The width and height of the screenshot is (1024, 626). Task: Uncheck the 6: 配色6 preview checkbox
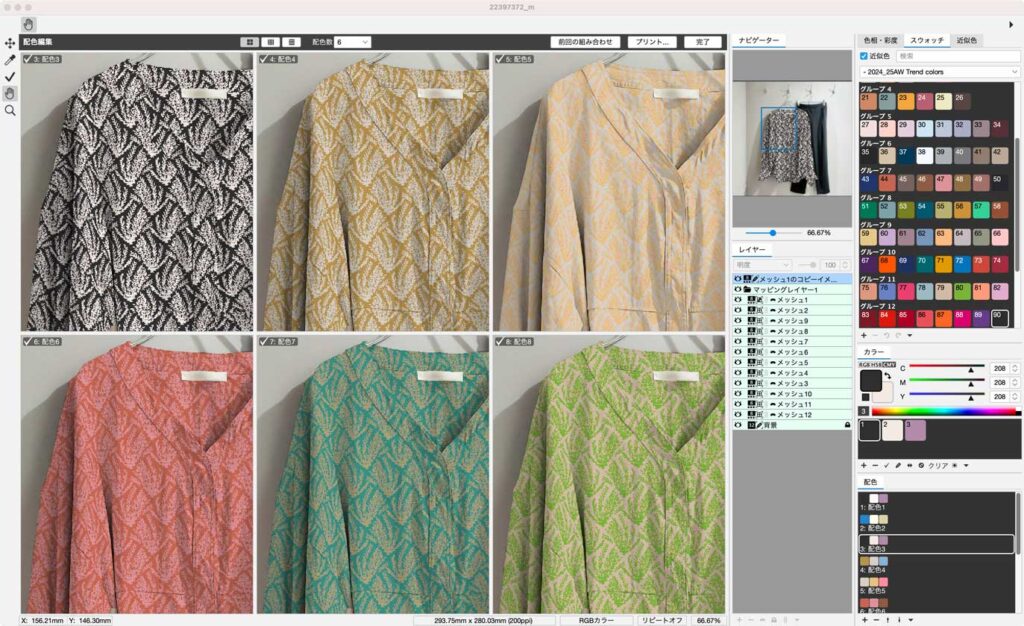[27, 341]
